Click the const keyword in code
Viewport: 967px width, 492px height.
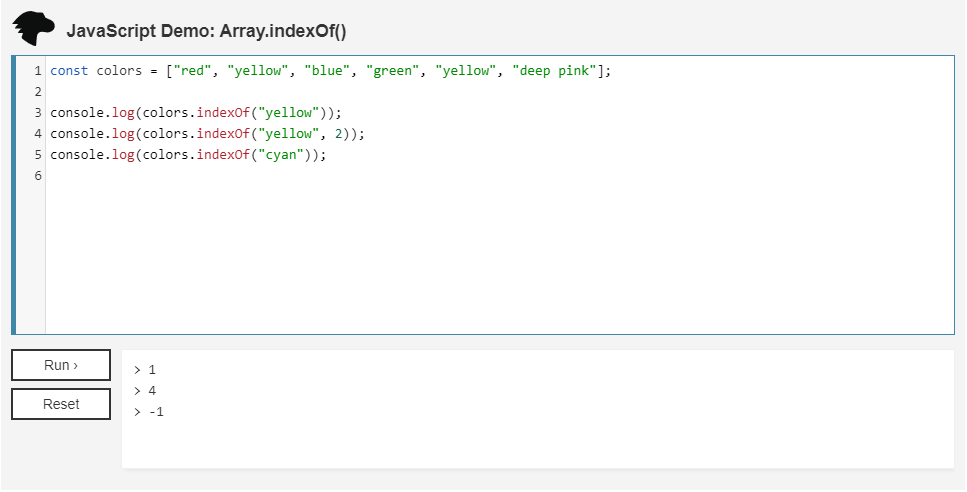(69, 71)
